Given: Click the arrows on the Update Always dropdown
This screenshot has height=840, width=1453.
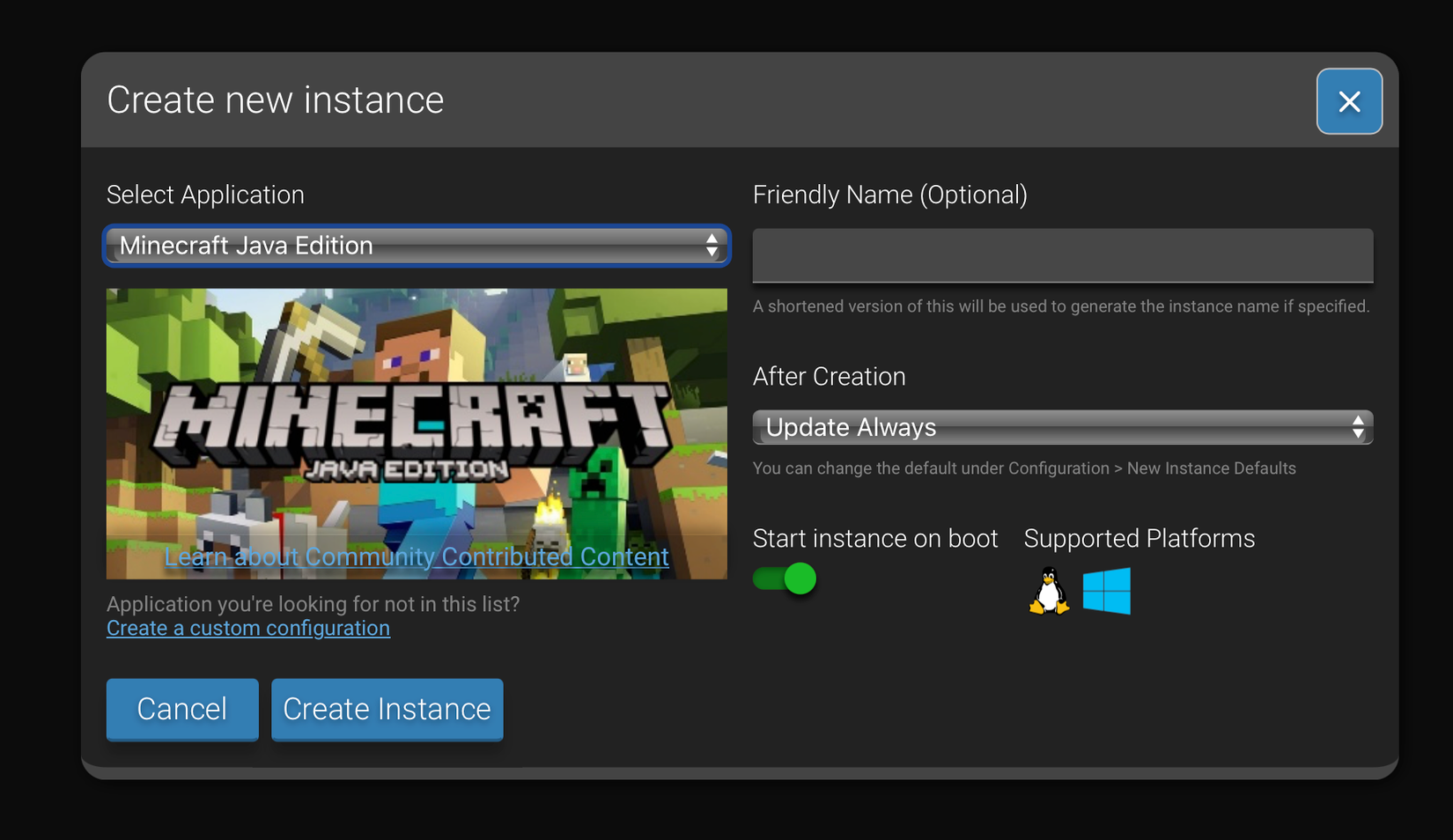Looking at the screenshot, I should pyautogui.click(x=1357, y=428).
